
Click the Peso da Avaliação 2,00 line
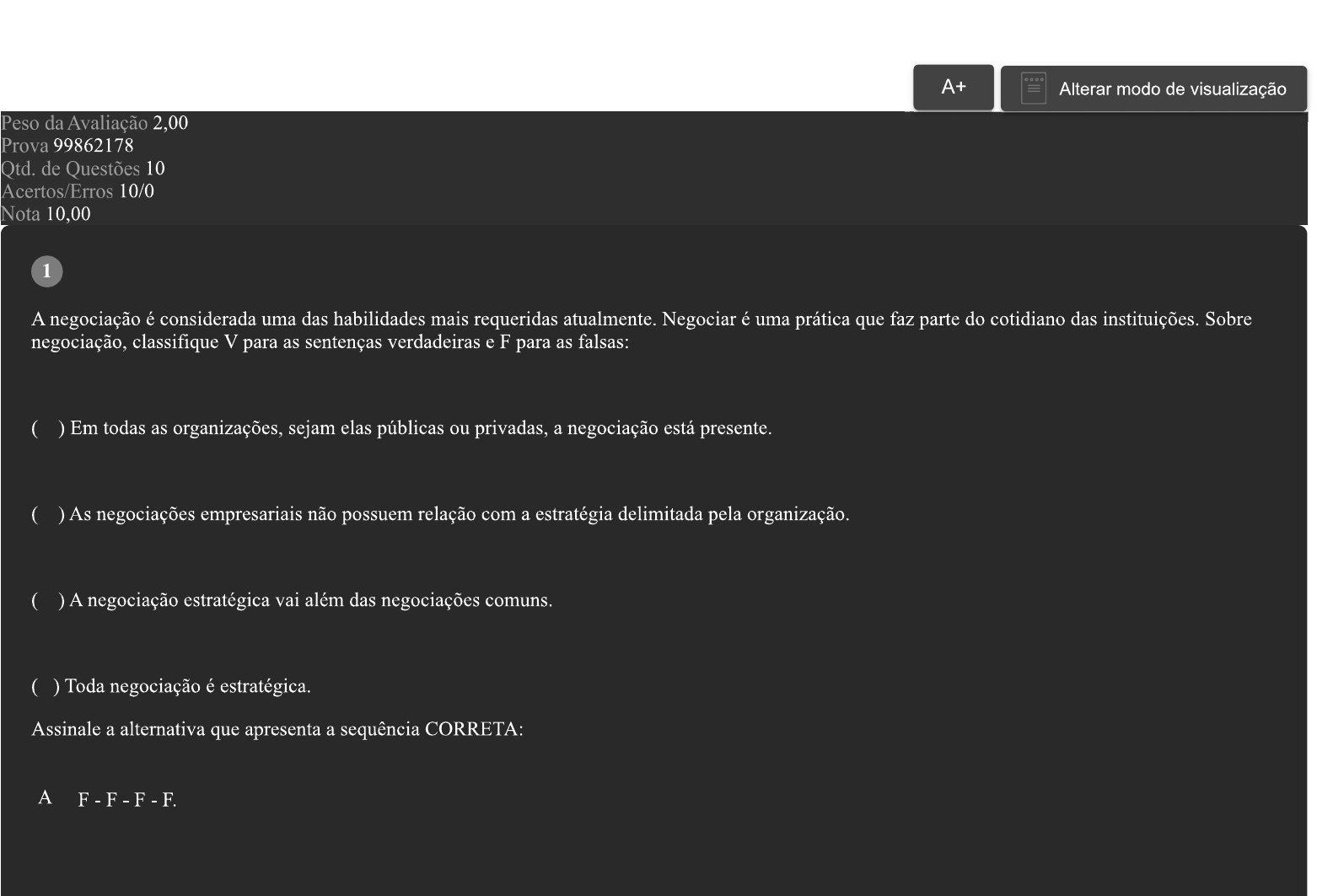(x=94, y=123)
